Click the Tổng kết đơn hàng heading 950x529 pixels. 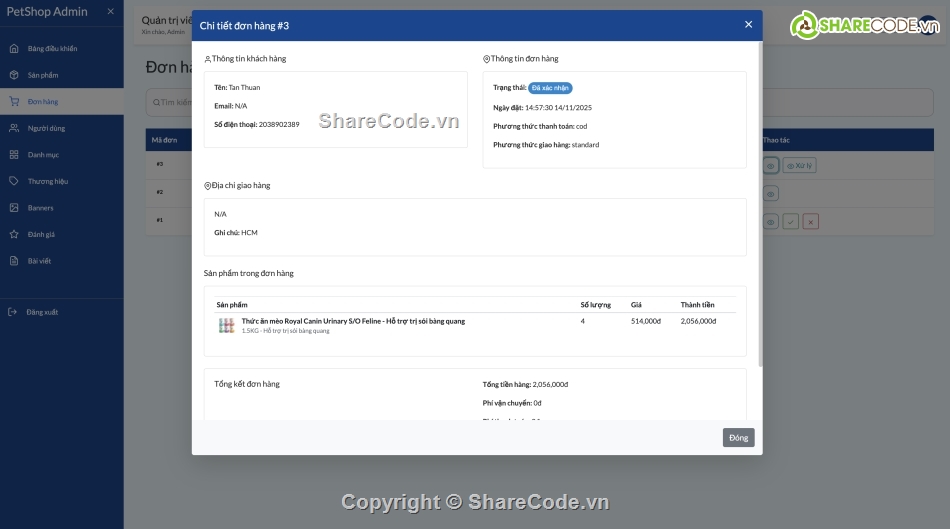click(x=247, y=384)
